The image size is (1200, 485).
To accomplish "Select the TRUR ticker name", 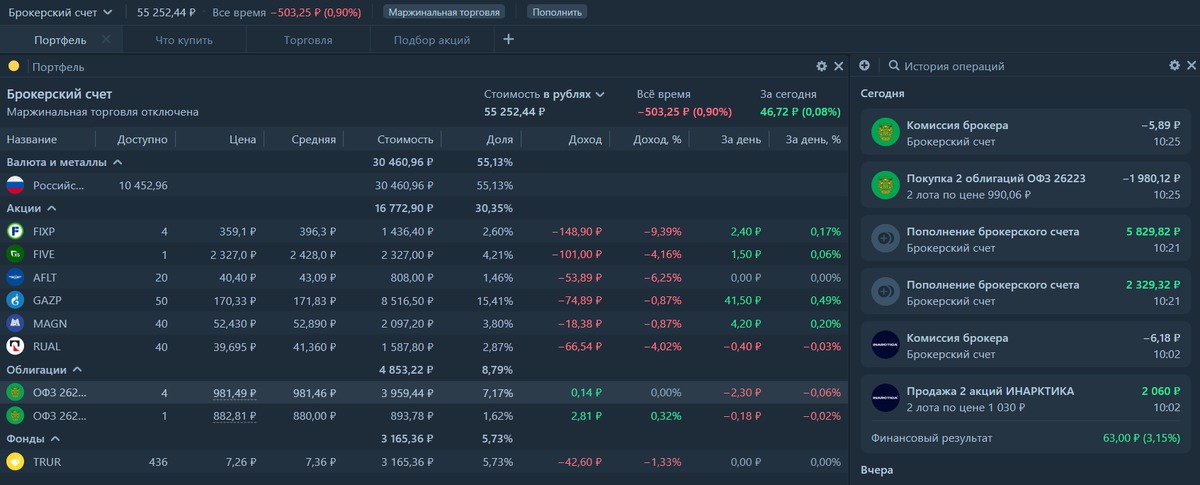I will (48, 462).
